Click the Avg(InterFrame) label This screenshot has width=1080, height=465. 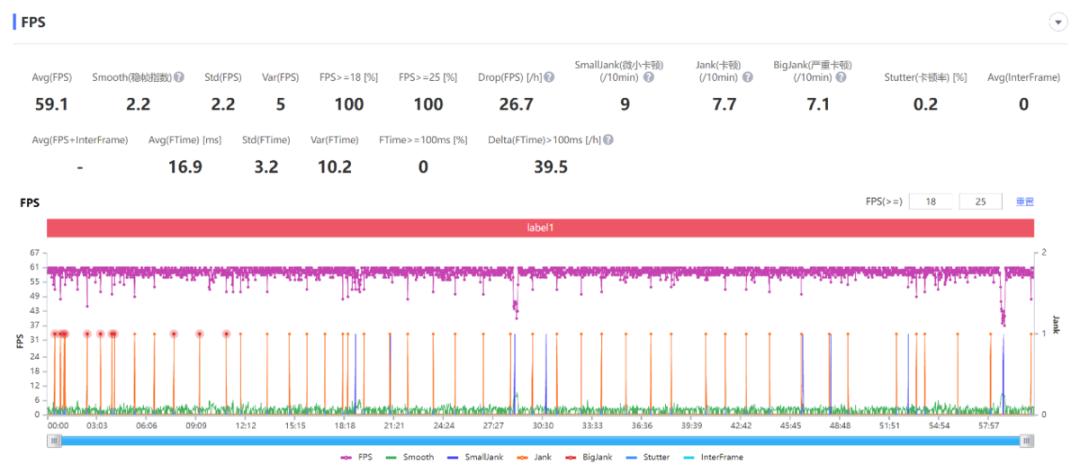pos(1024,77)
